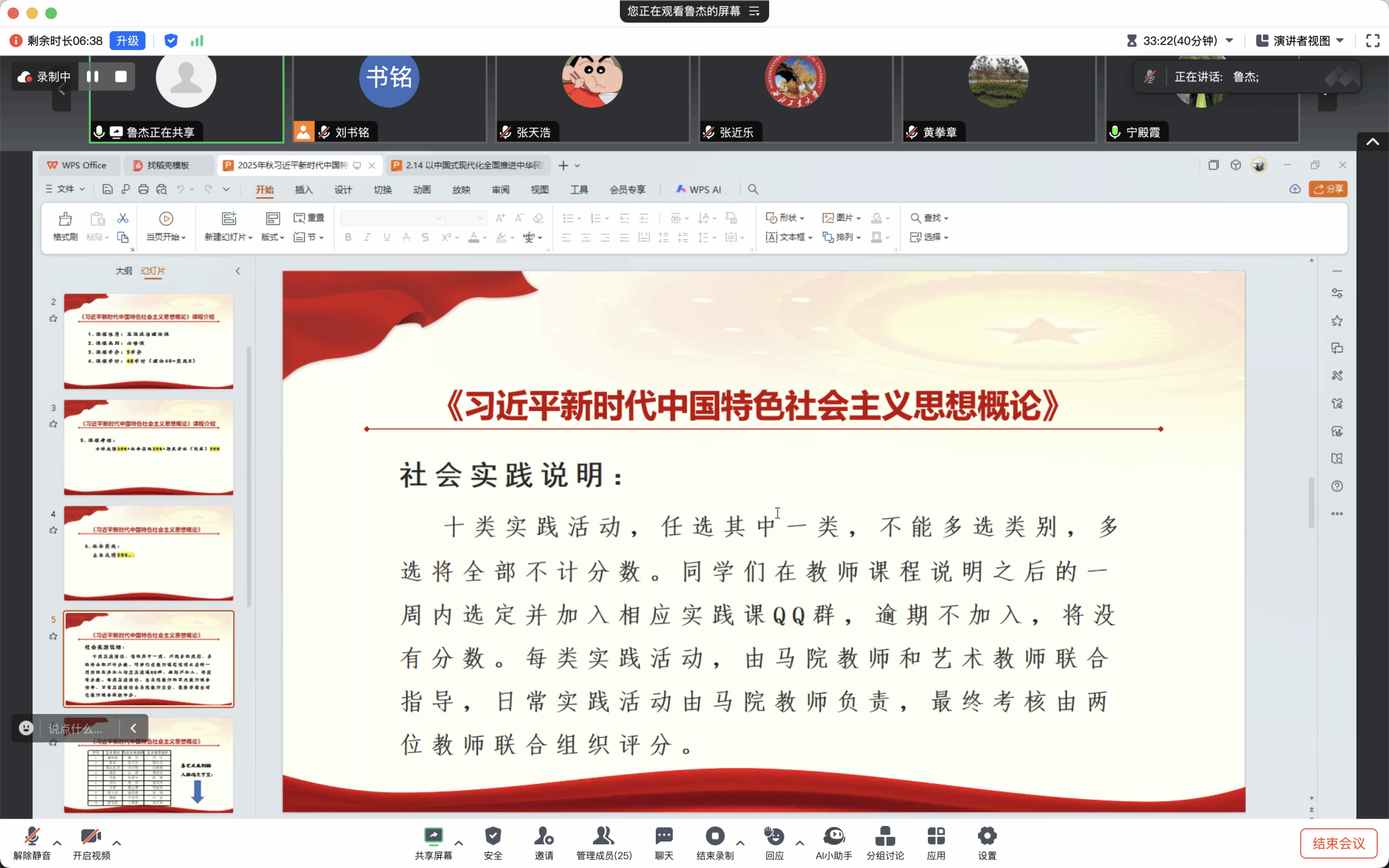Image resolution: width=1389 pixels, height=868 pixels.
Task: Open the 插入 ribbon tab
Action: (303, 190)
